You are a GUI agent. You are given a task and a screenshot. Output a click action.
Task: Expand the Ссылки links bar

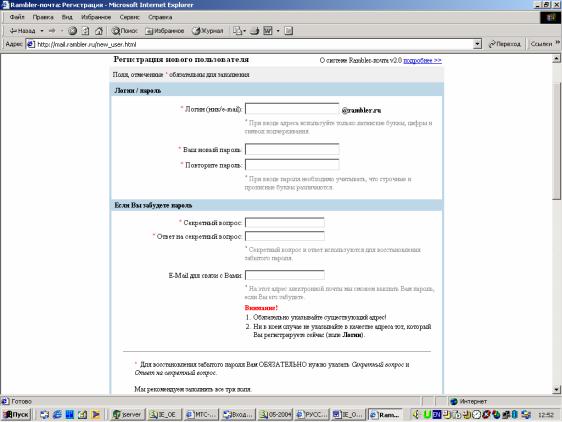545,44
